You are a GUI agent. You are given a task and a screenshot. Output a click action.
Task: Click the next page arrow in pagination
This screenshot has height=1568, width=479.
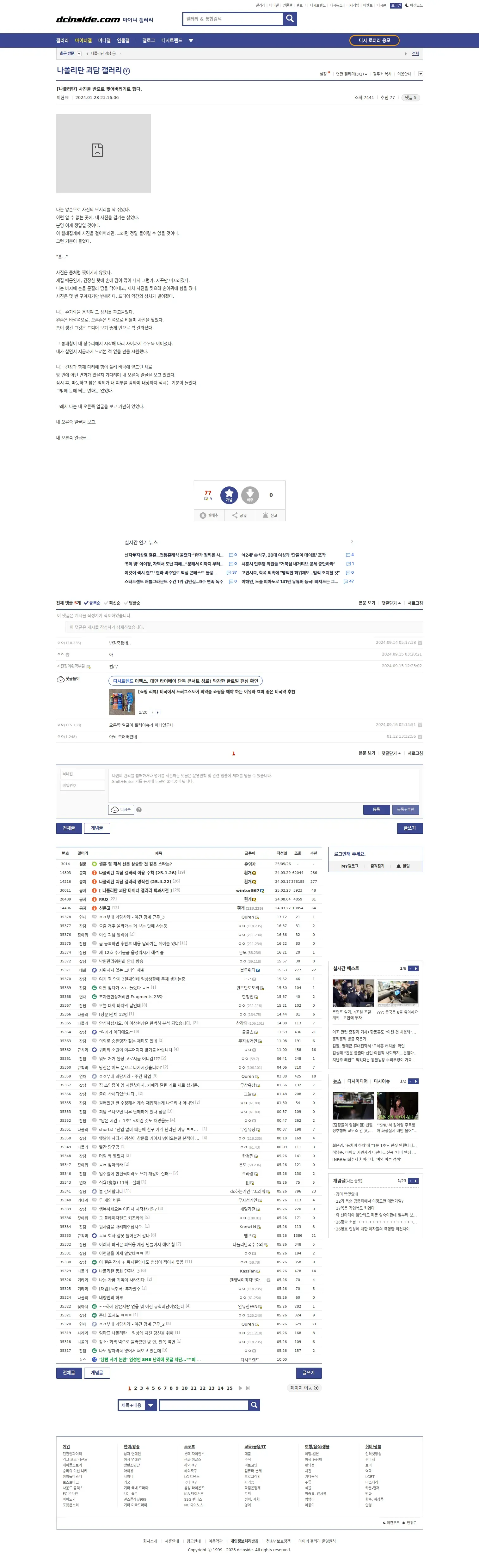pos(240,1388)
